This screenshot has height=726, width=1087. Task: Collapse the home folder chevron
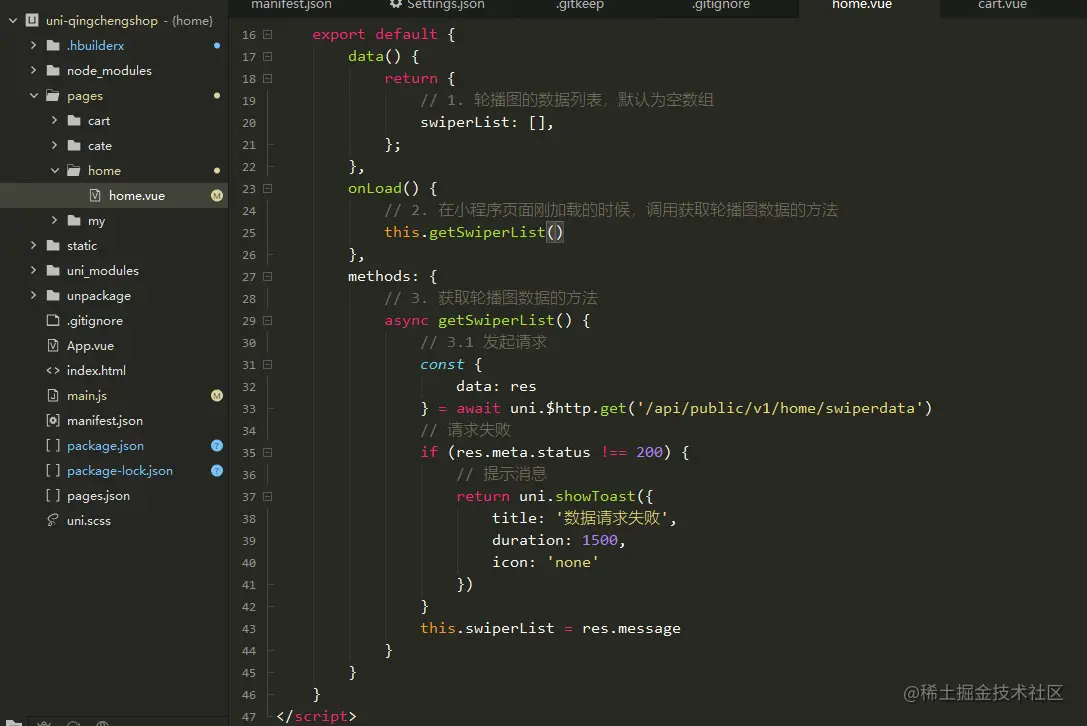(x=55, y=170)
